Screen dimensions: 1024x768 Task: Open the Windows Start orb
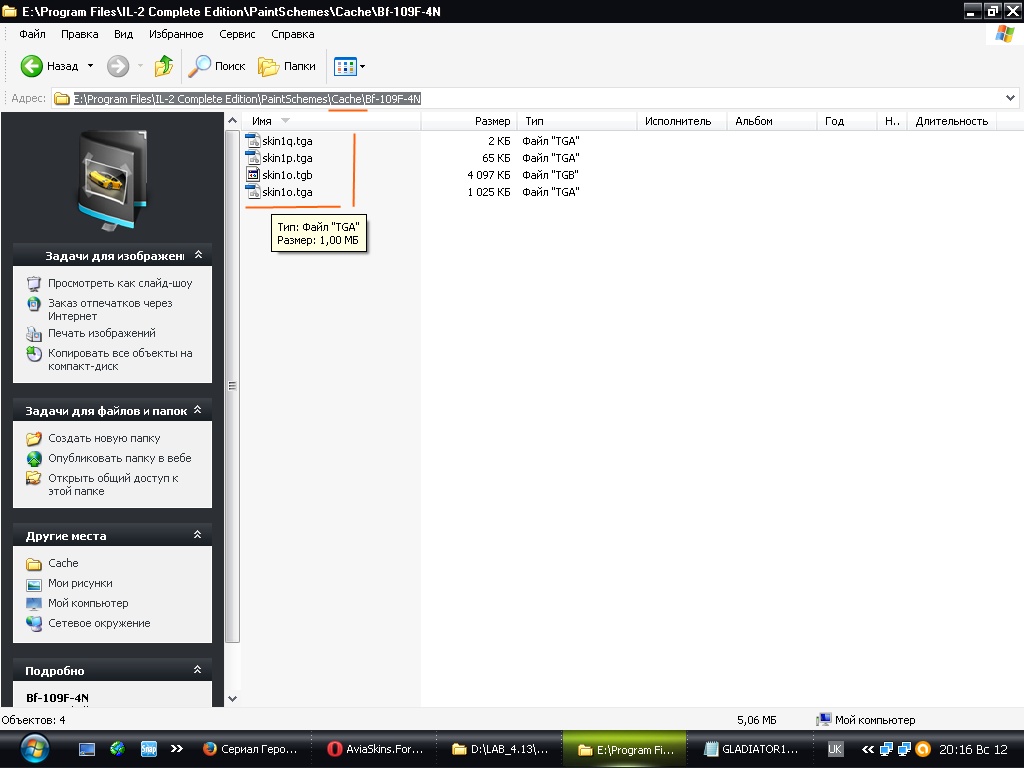point(35,749)
